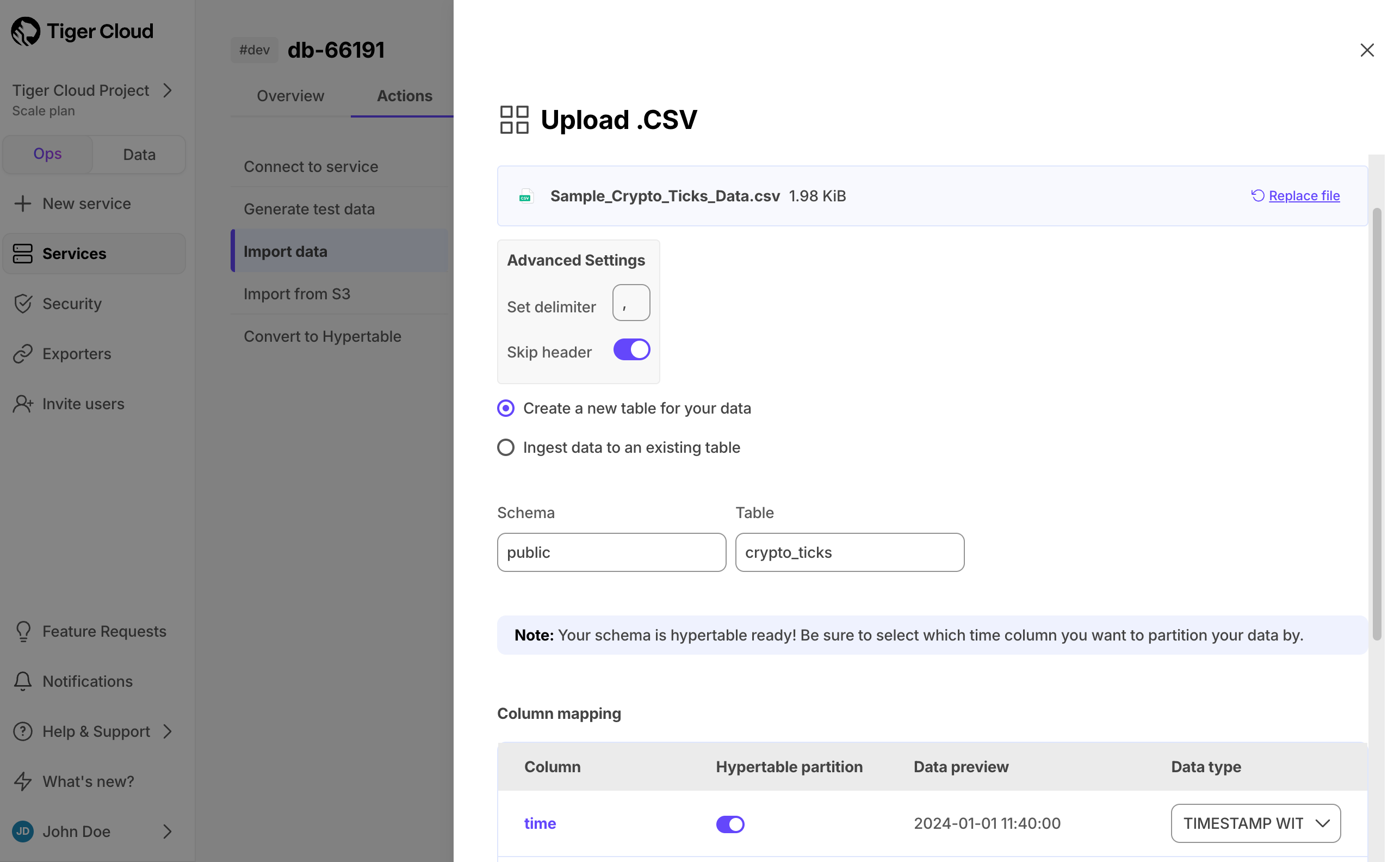This screenshot has height=862, width=1400.
Task: Click the Schema input field showing public
Action: 611,552
